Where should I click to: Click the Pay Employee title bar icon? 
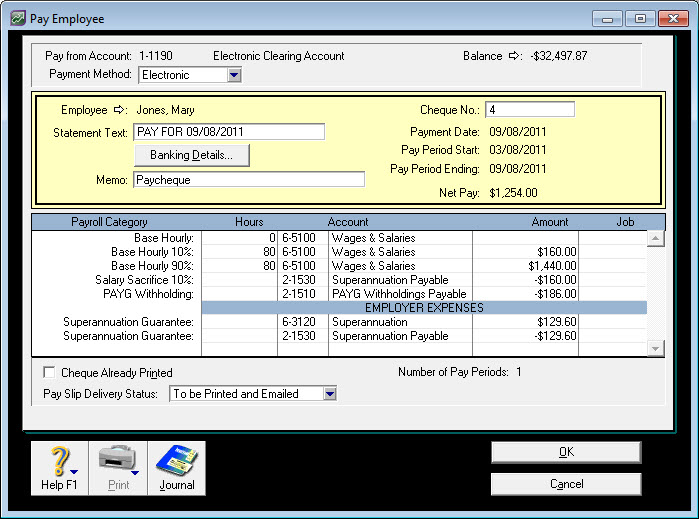pyautogui.click(x=18, y=19)
